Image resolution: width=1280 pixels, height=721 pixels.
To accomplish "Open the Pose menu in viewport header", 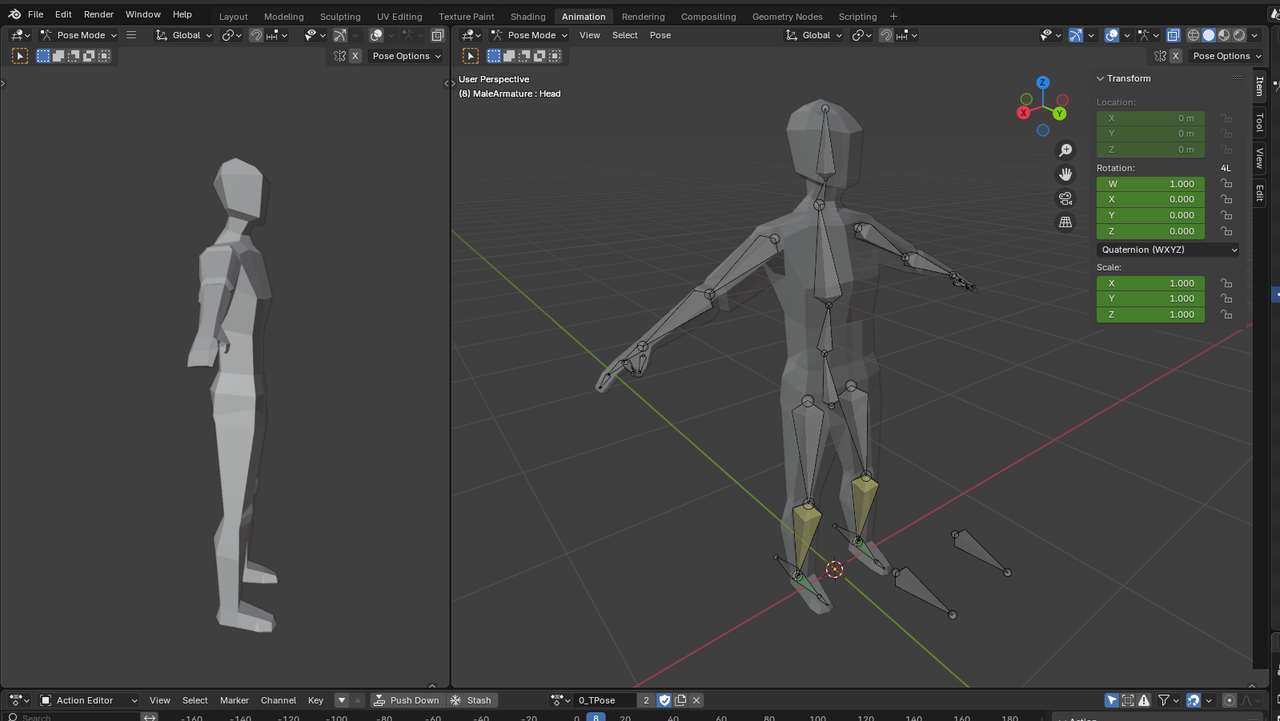I will 660,35.
